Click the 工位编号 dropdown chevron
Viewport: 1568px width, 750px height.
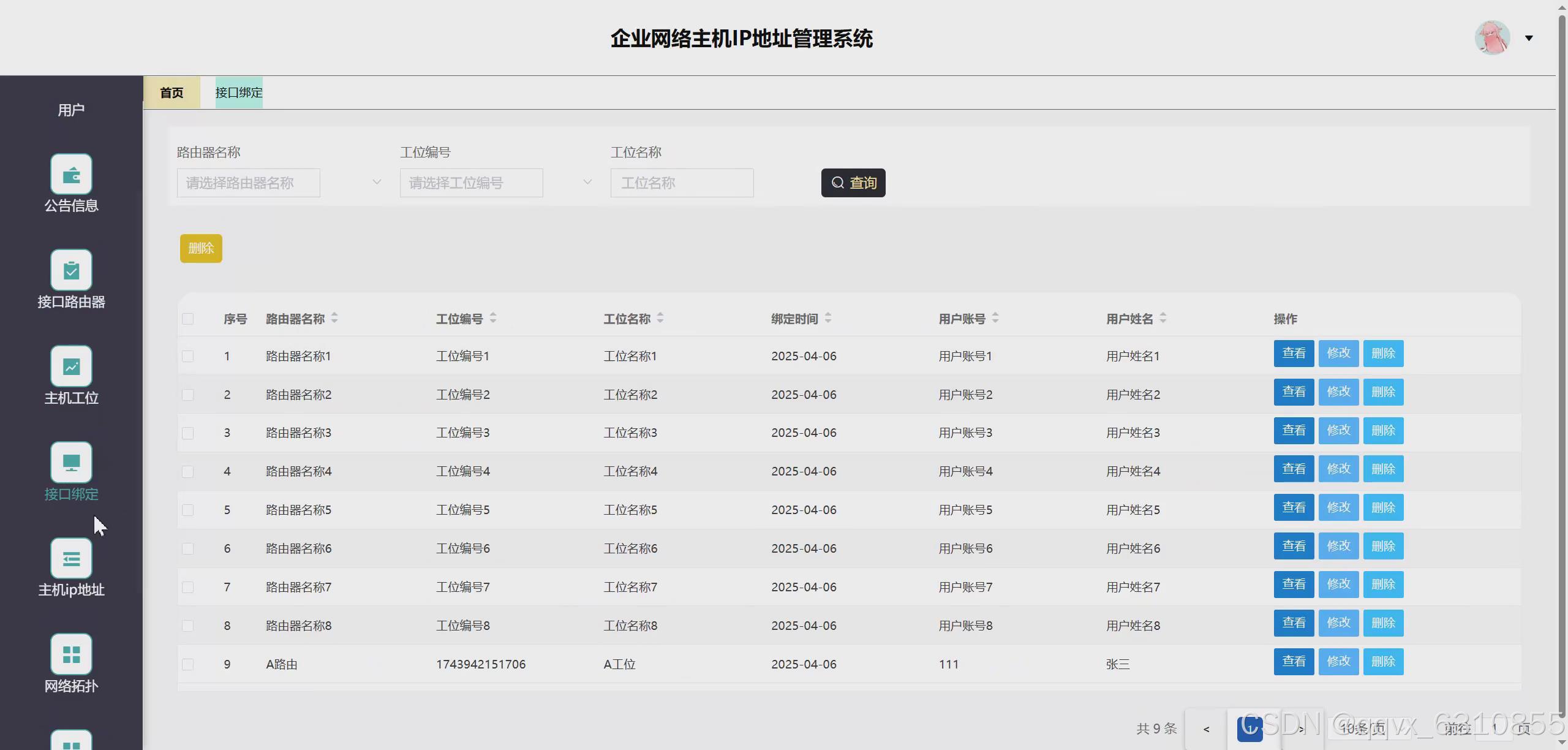pos(587,182)
